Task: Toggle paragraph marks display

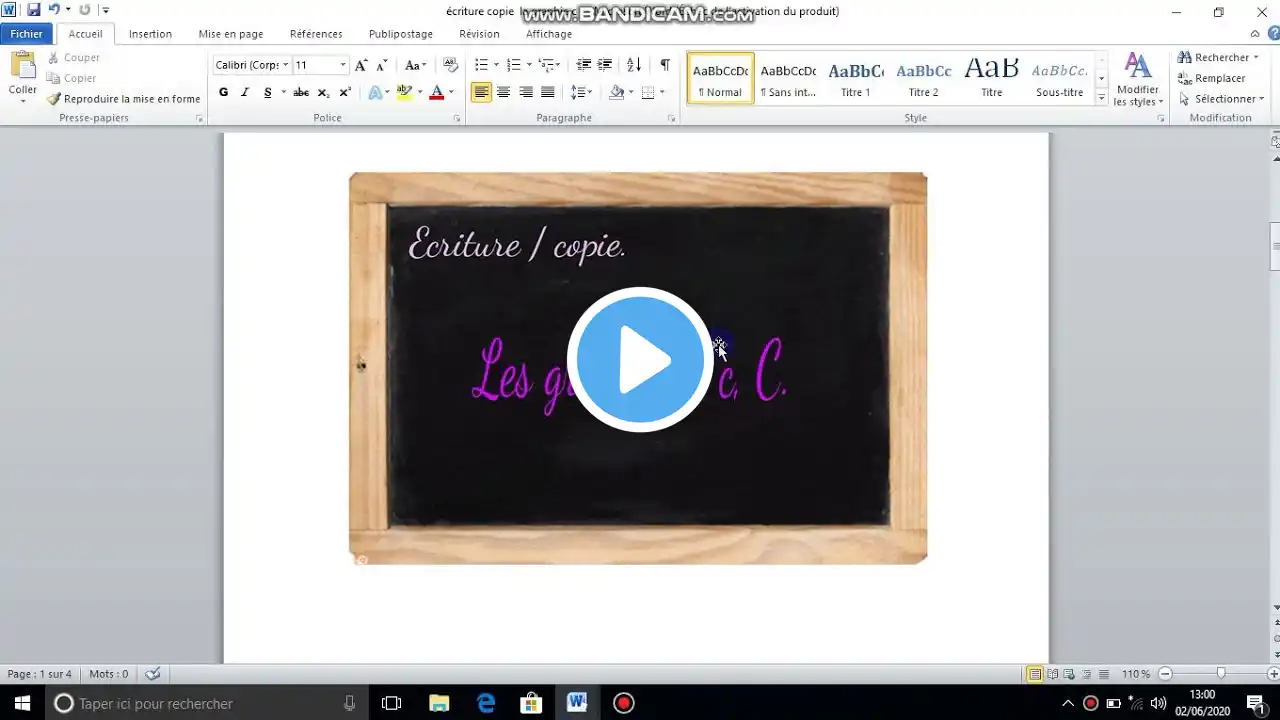Action: (665, 65)
